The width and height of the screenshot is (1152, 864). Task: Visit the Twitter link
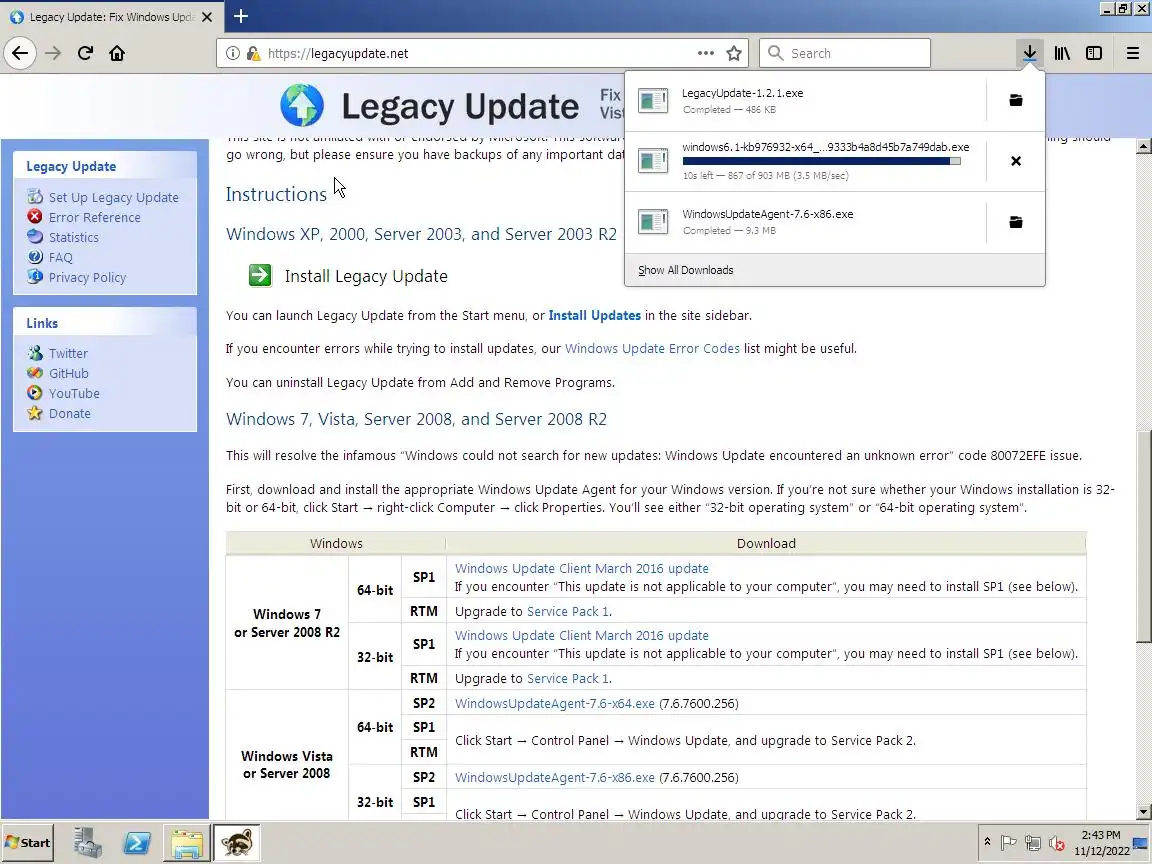click(68, 353)
